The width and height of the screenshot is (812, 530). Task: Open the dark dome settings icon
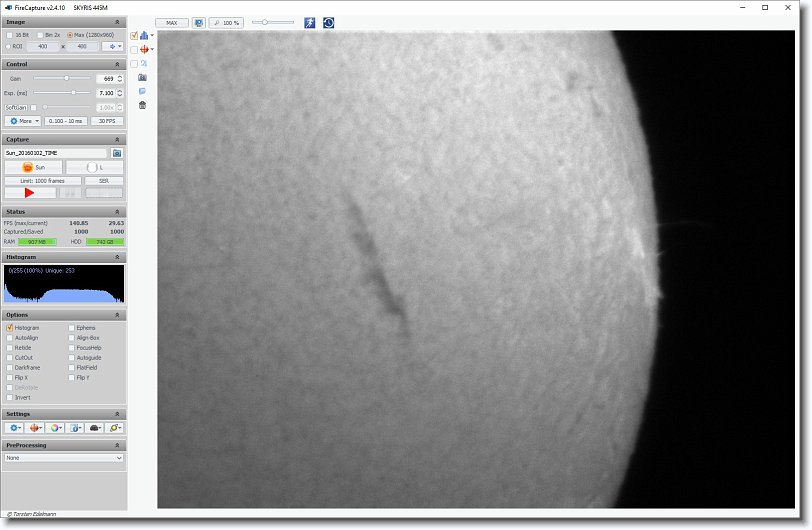pos(95,428)
